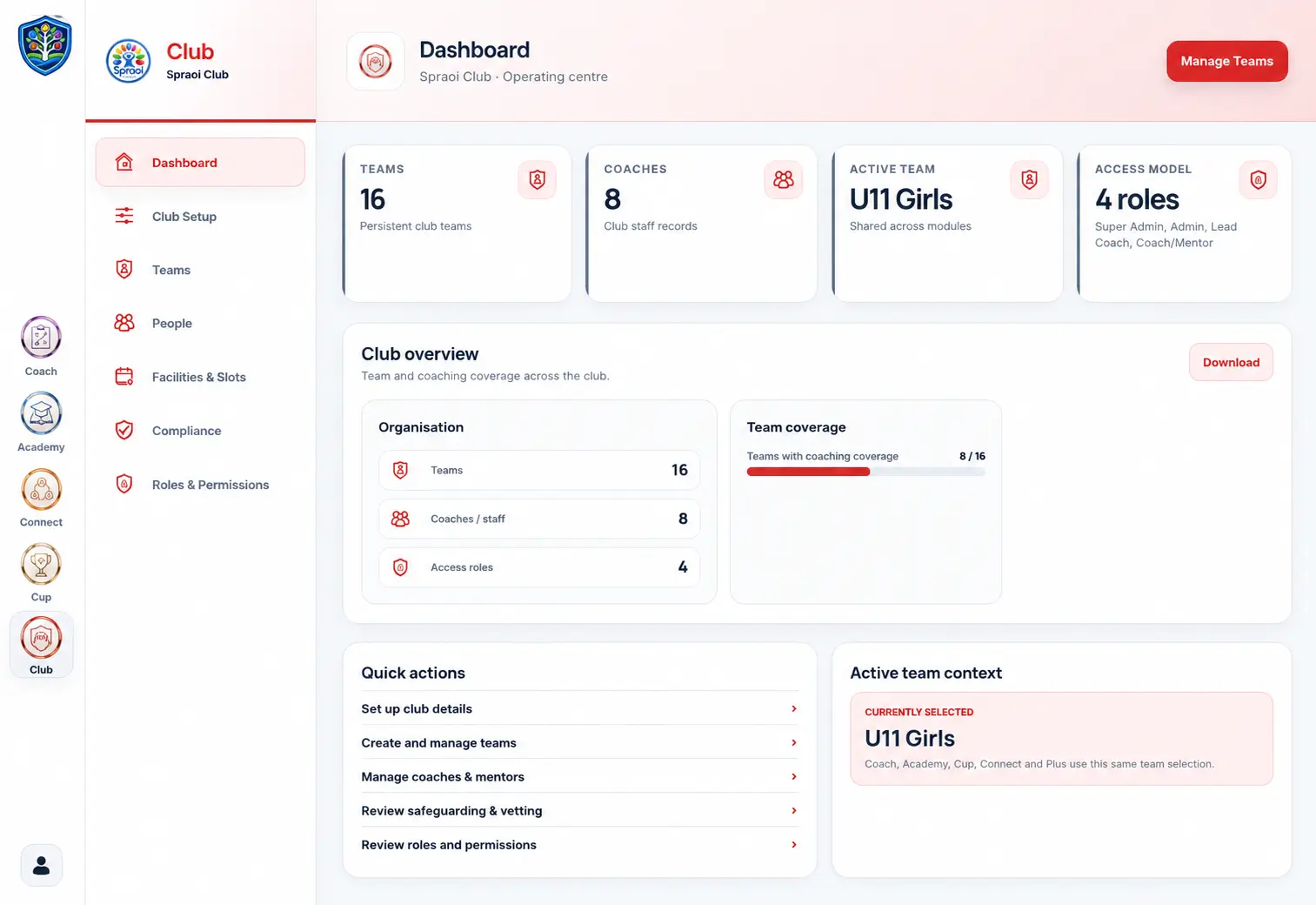Expand Review roles and permissions chevron

click(x=794, y=844)
